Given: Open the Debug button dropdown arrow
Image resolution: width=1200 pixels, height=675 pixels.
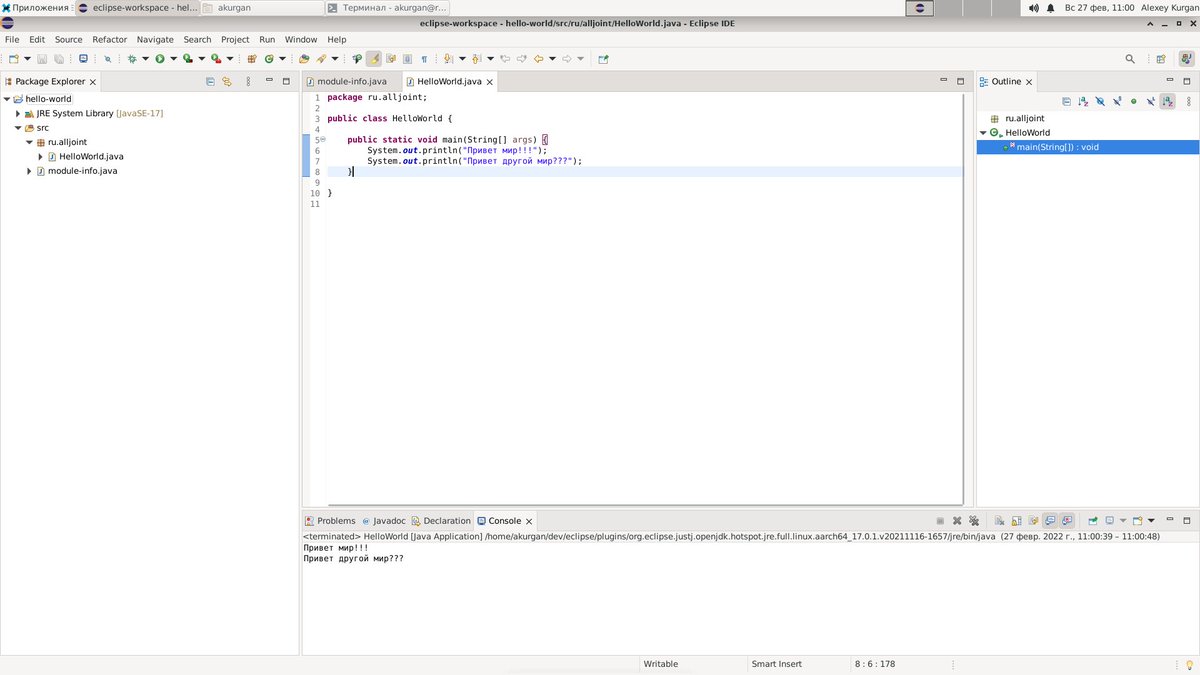Looking at the screenshot, I should [145, 59].
